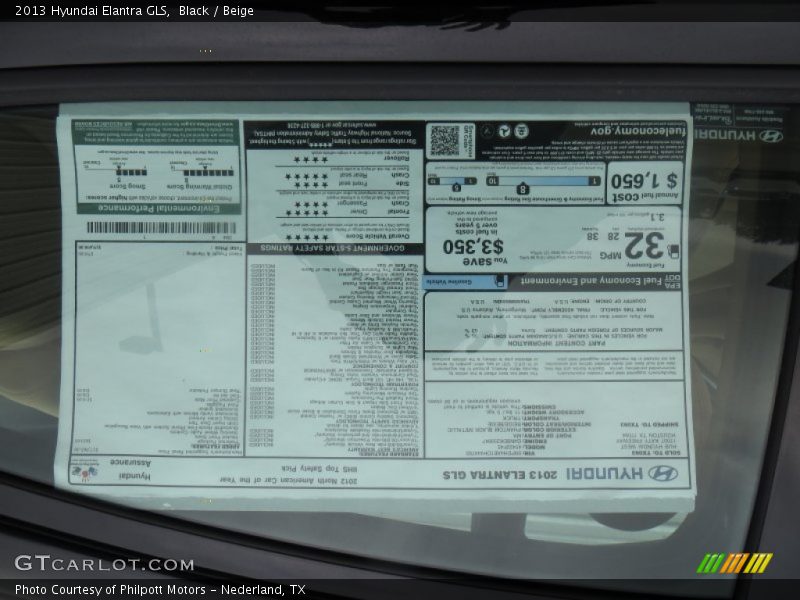Click the barcode under Environmental Performance

(161, 228)
